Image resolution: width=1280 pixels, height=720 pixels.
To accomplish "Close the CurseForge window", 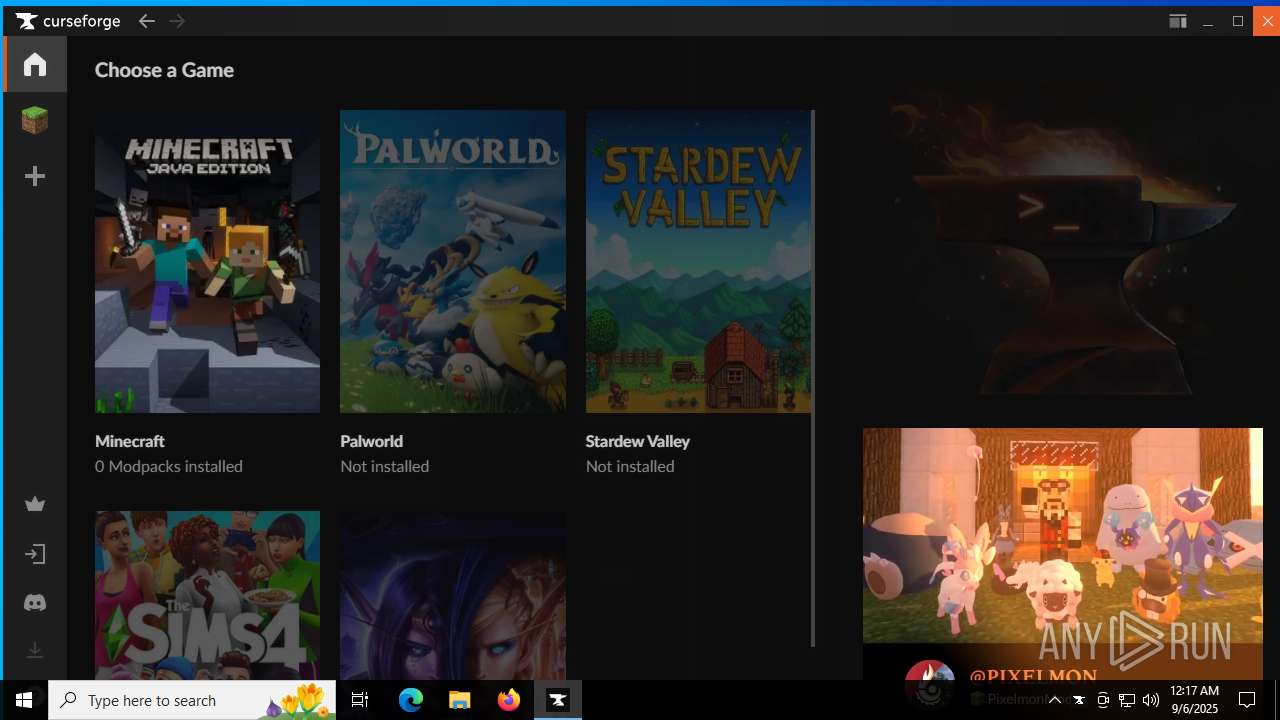I will [1267, 21].
